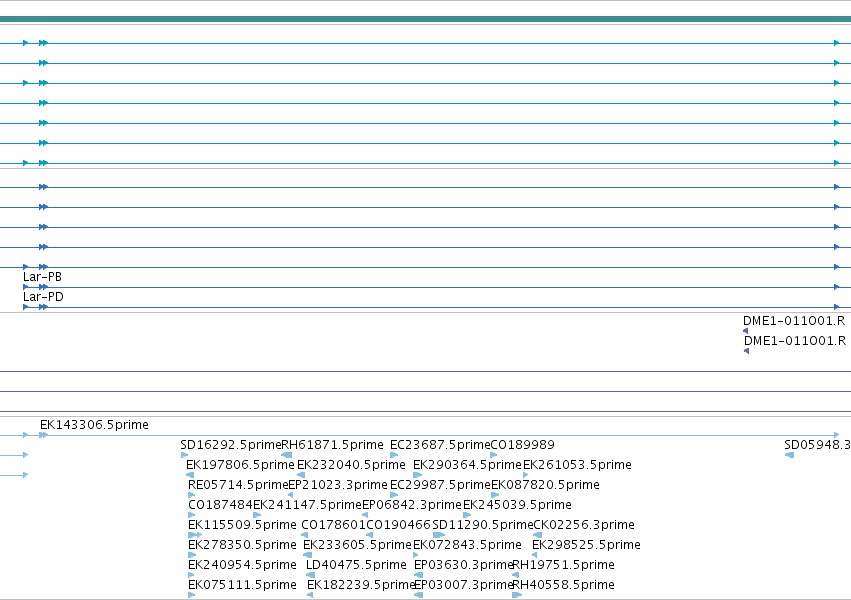
Task: Select purple arrow under upper DME1-011001.R
Action: click(746, 331)
